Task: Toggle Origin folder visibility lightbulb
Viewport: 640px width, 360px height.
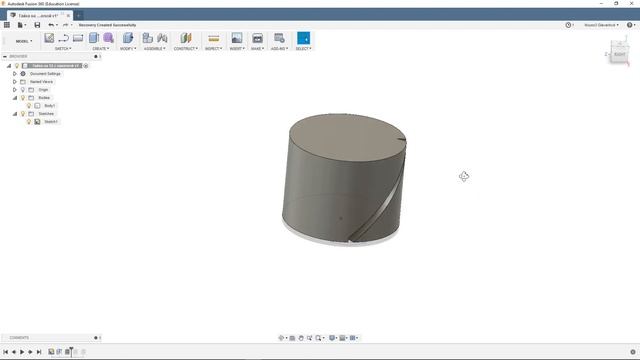Action: [23, 90]
